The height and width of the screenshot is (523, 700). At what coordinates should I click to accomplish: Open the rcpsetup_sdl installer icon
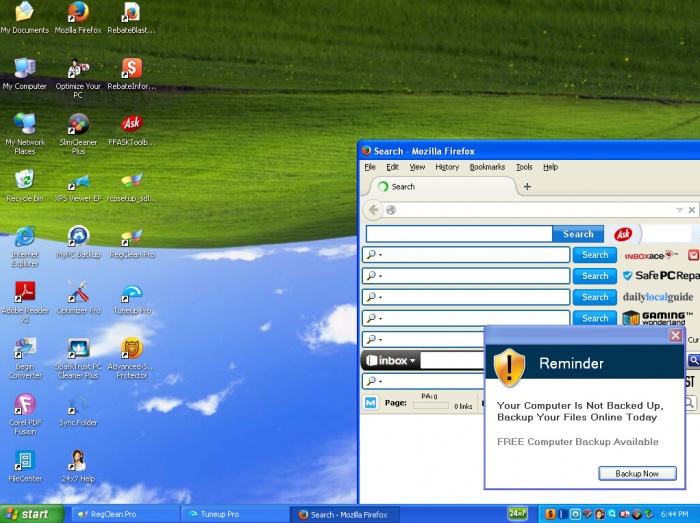(132, 187)
